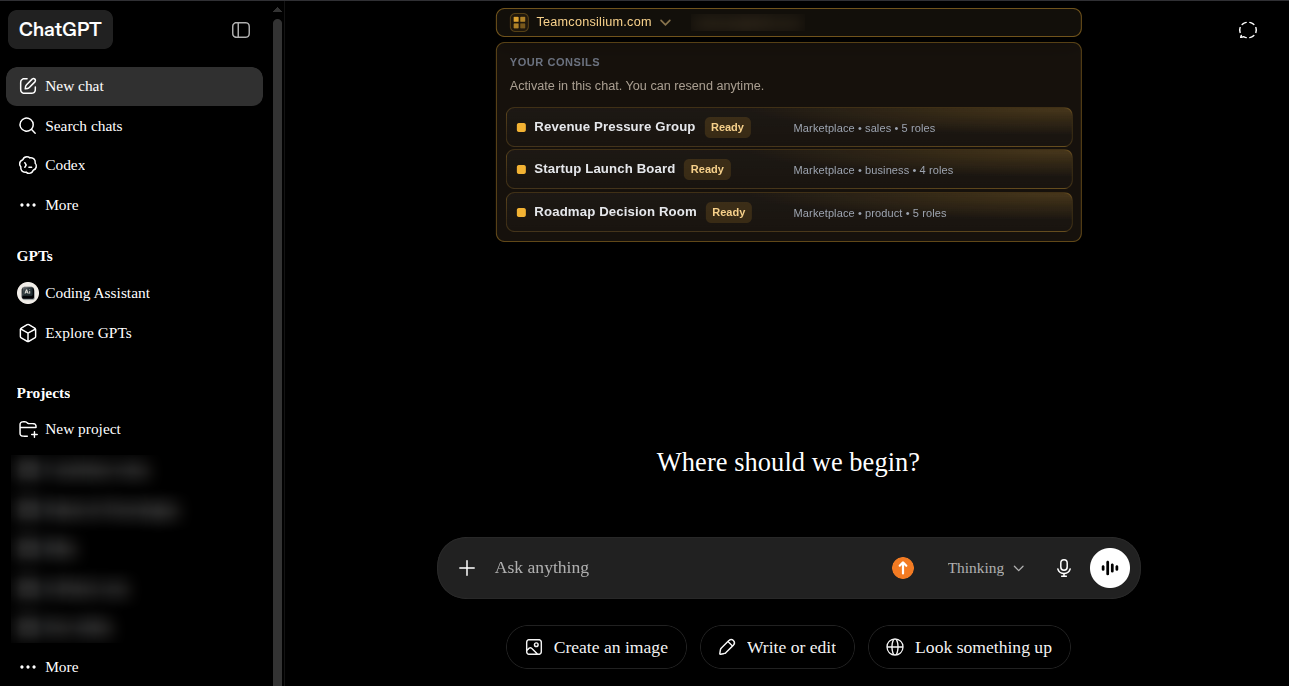Click the plus attach icon in composer
The width and height of the screenshot is (1289, 686).
[466, 568]
